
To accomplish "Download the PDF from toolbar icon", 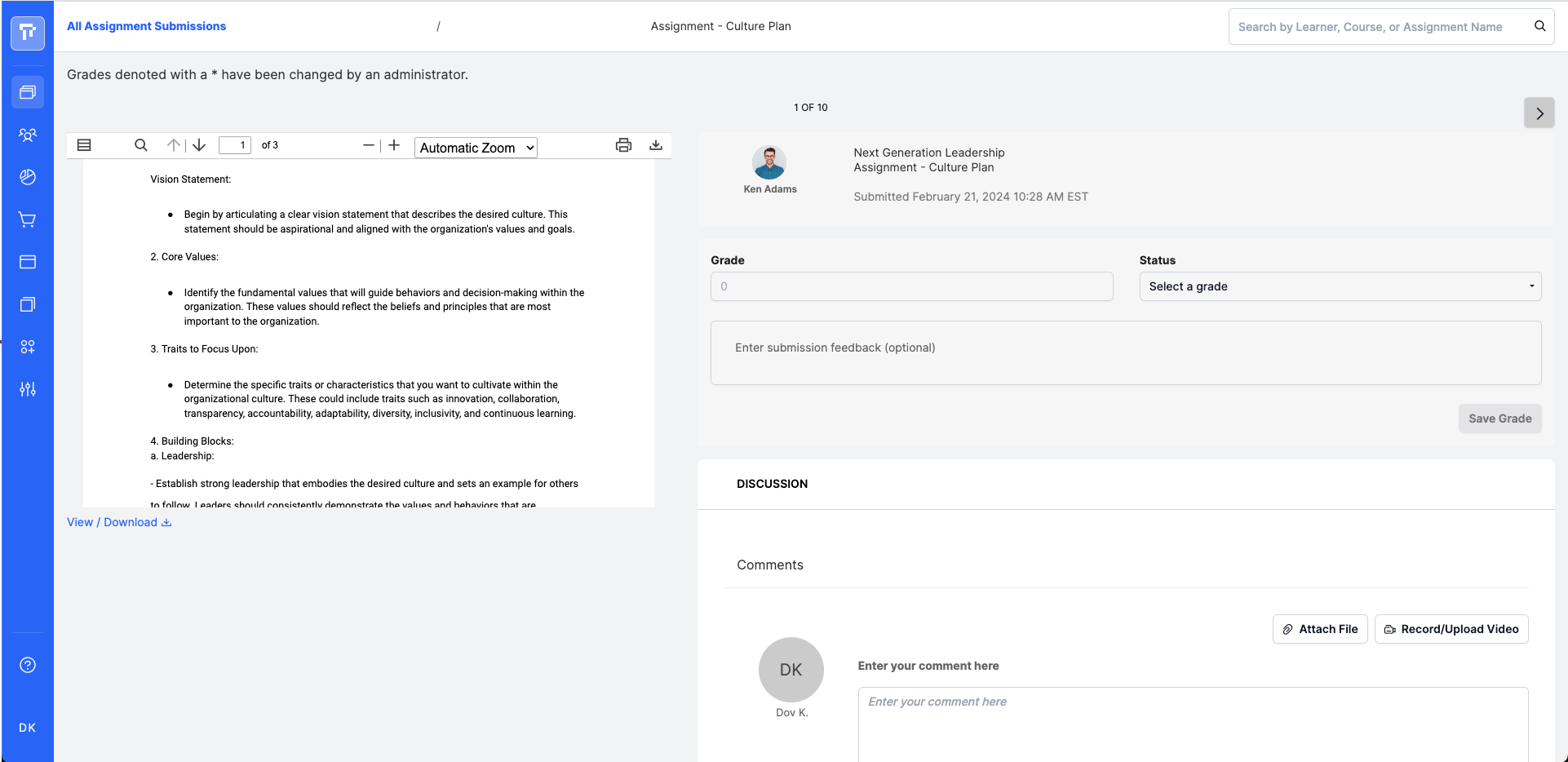I will click(656, 145).
